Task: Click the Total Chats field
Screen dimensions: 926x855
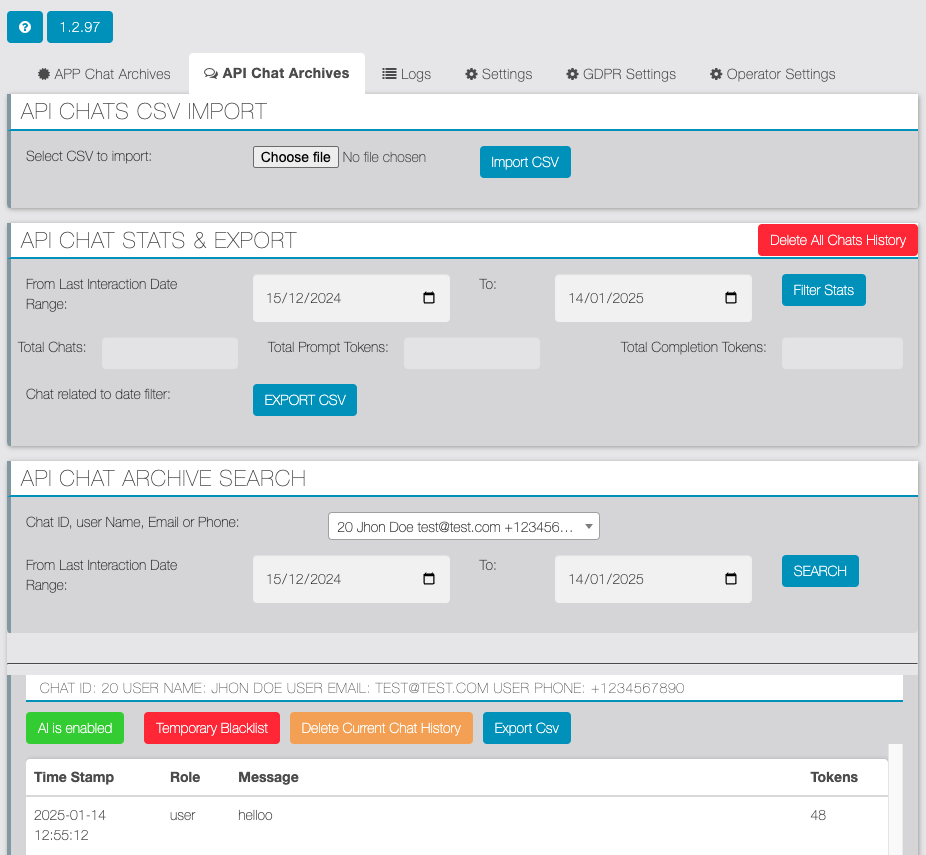Action: [170, 353]
